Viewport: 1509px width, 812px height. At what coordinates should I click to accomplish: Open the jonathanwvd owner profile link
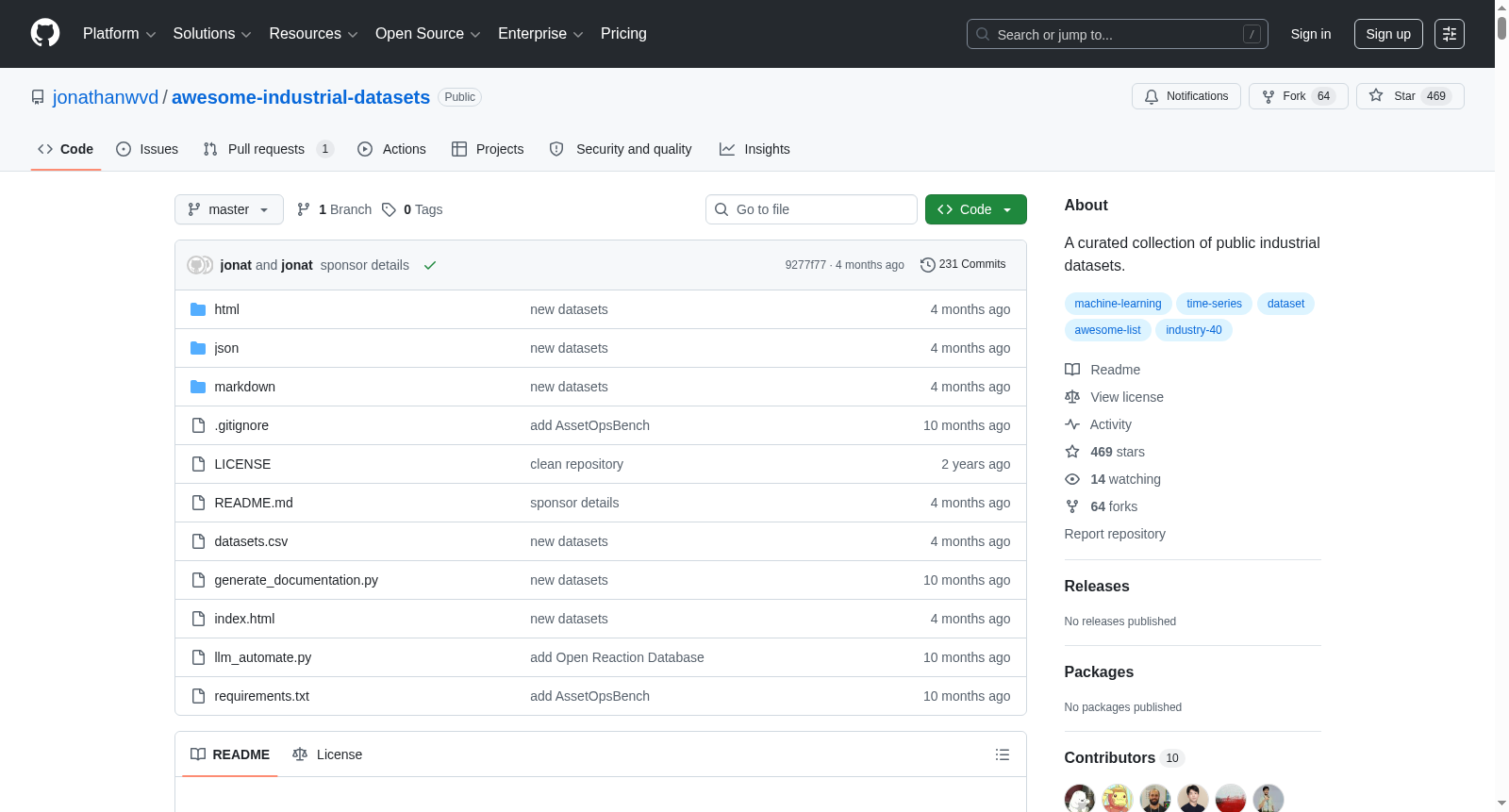point(106,97)
